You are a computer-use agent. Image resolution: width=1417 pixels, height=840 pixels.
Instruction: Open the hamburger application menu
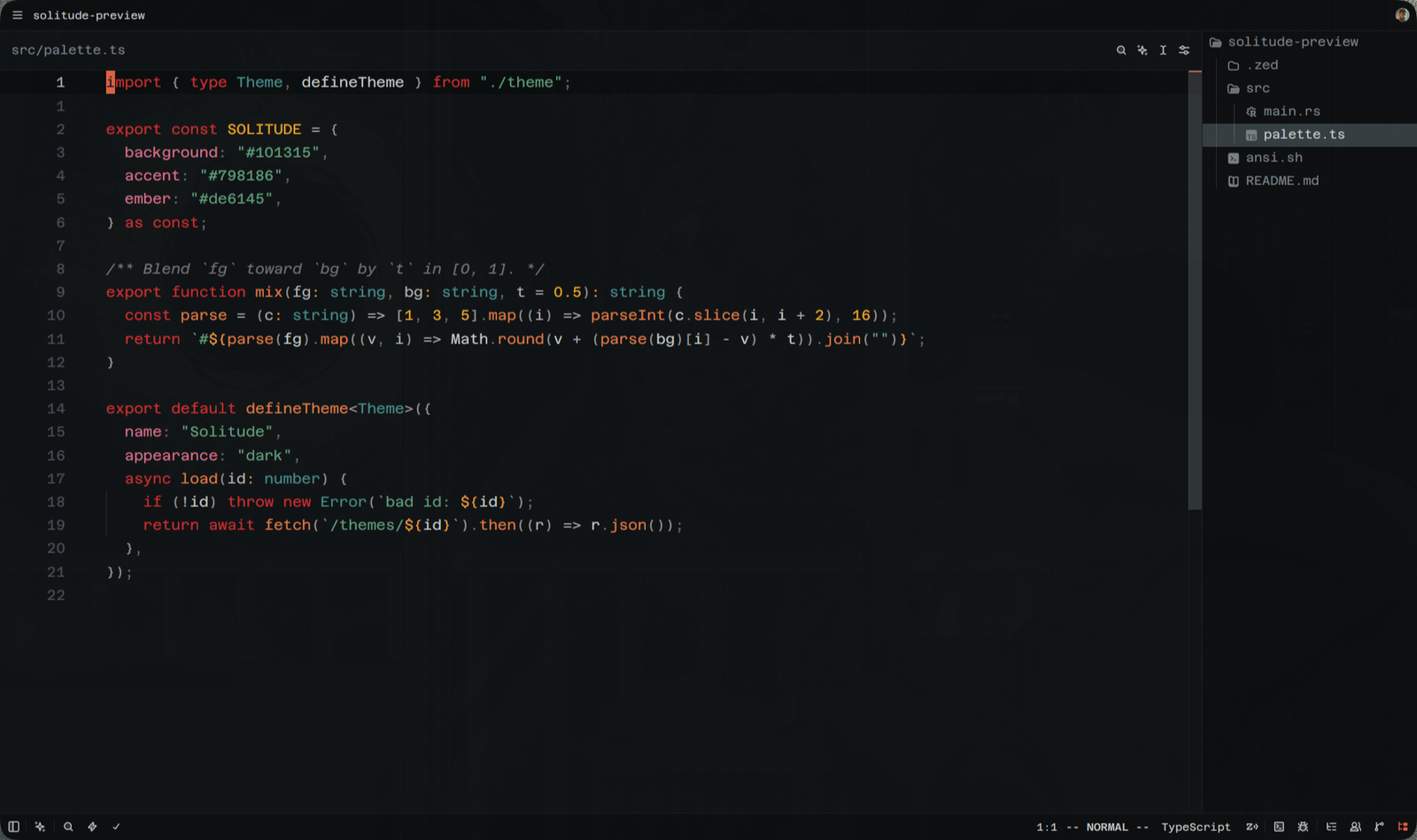pos(17,15)
